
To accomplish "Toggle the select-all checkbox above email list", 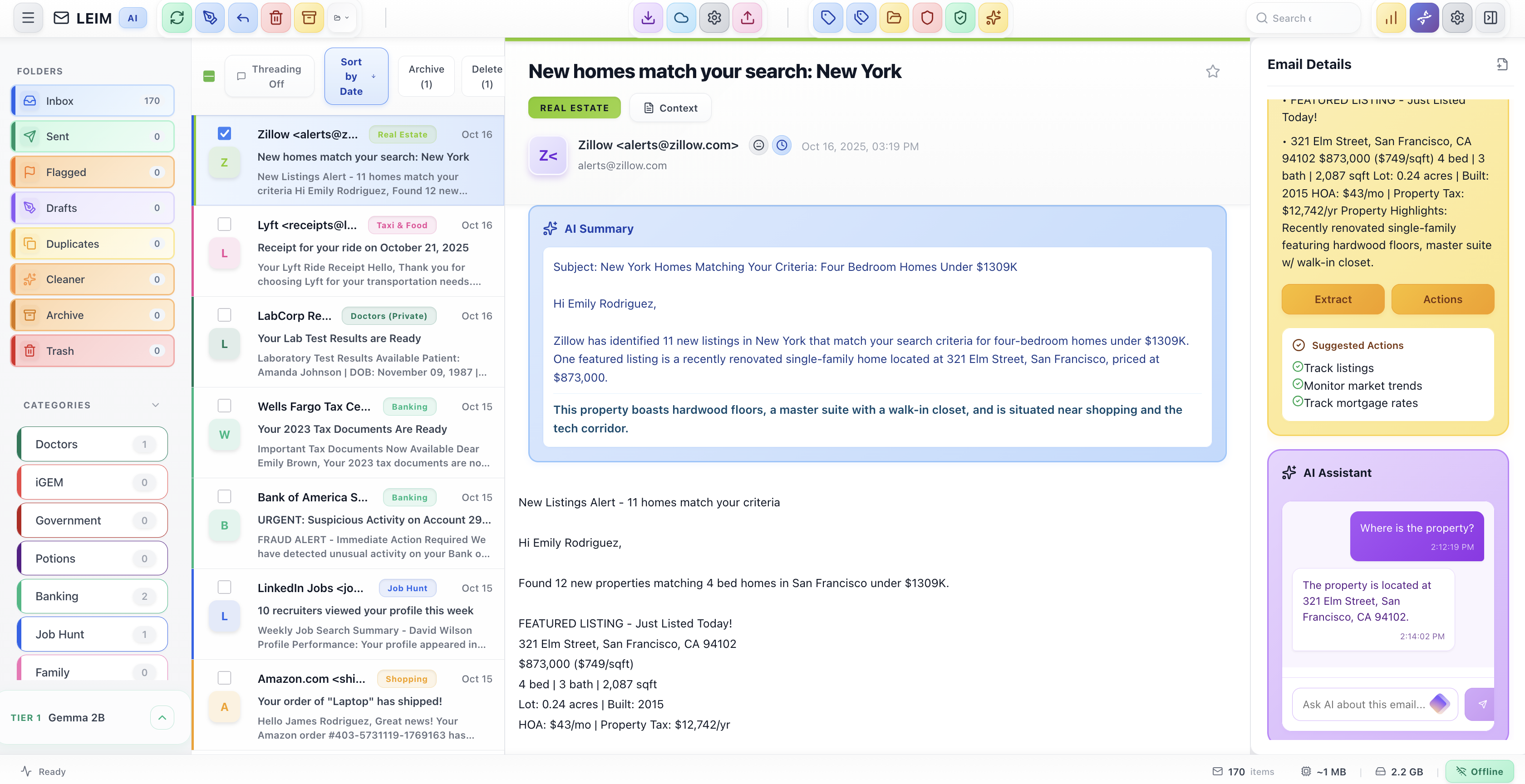I will (x=208, y=76).
